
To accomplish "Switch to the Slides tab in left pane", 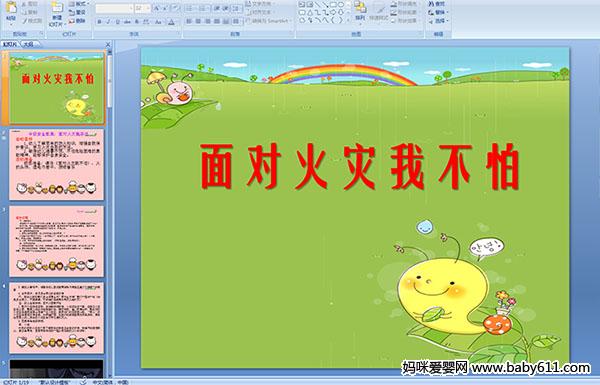I will click(10, 44).
